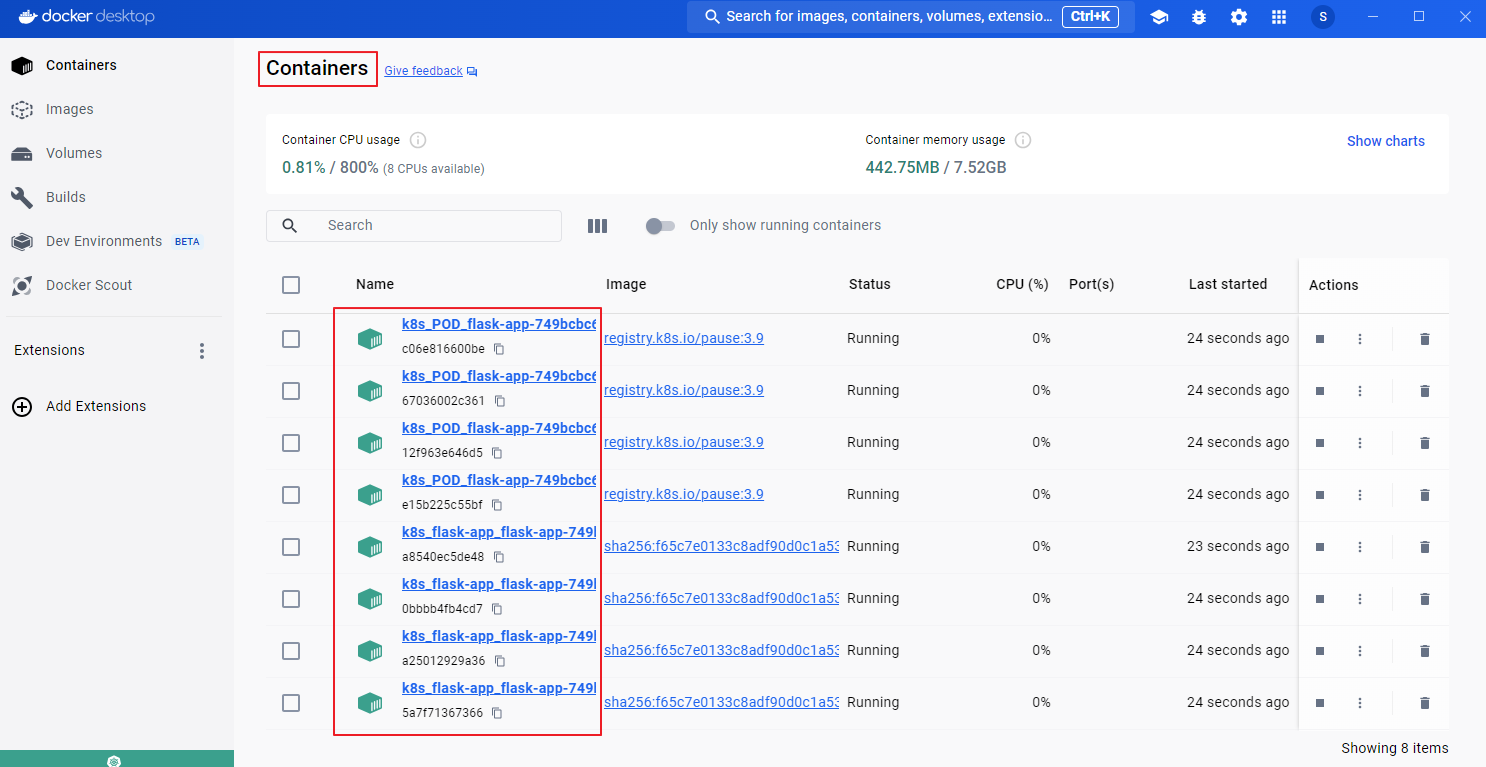Open more actions menu for 0bbbb4fb4cd7

(x=1360, y=599)
